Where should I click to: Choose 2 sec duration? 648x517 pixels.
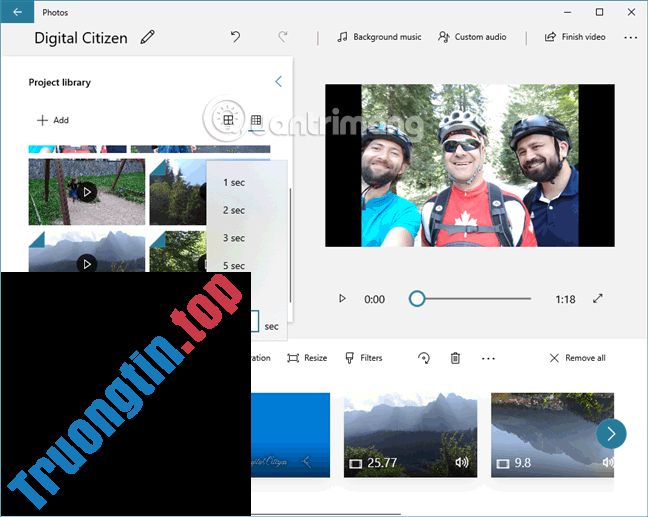[234, 210]
